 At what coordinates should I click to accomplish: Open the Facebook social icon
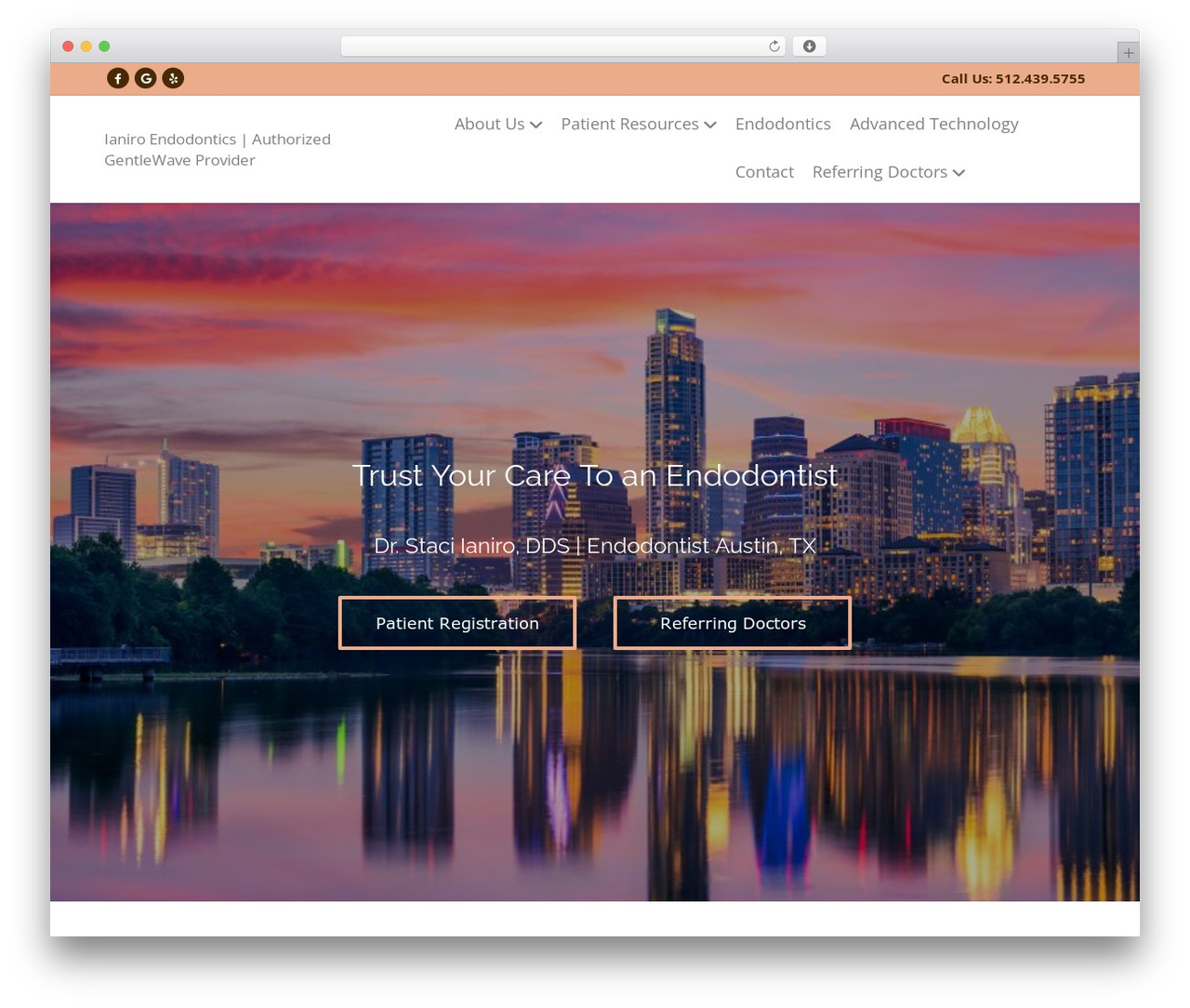click(x=118, y=78)
